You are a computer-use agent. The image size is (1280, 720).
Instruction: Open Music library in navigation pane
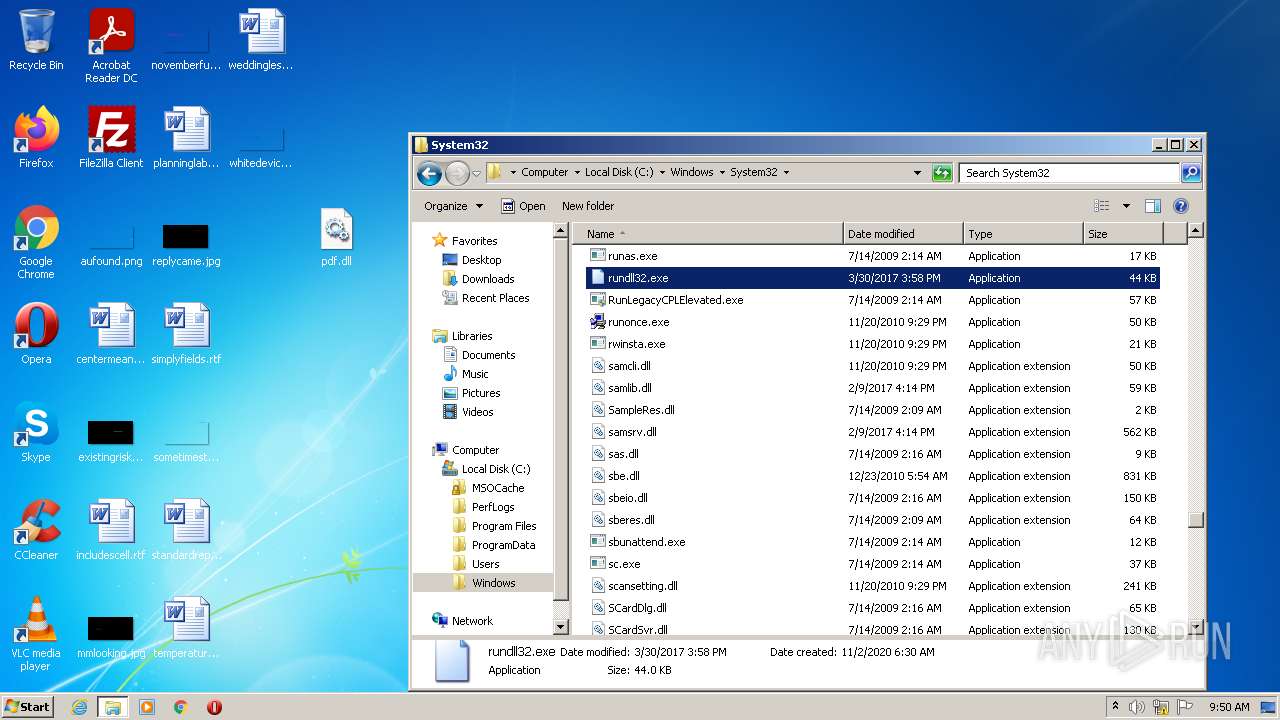coord(465,374)
